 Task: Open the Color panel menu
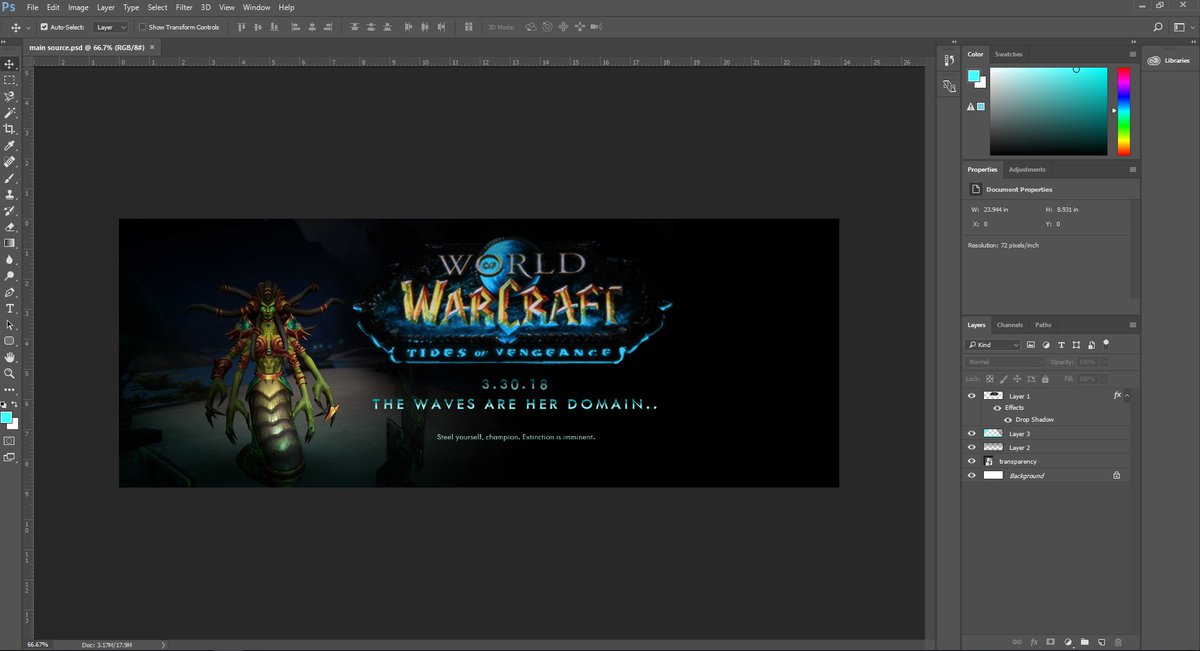point(1132,54)
